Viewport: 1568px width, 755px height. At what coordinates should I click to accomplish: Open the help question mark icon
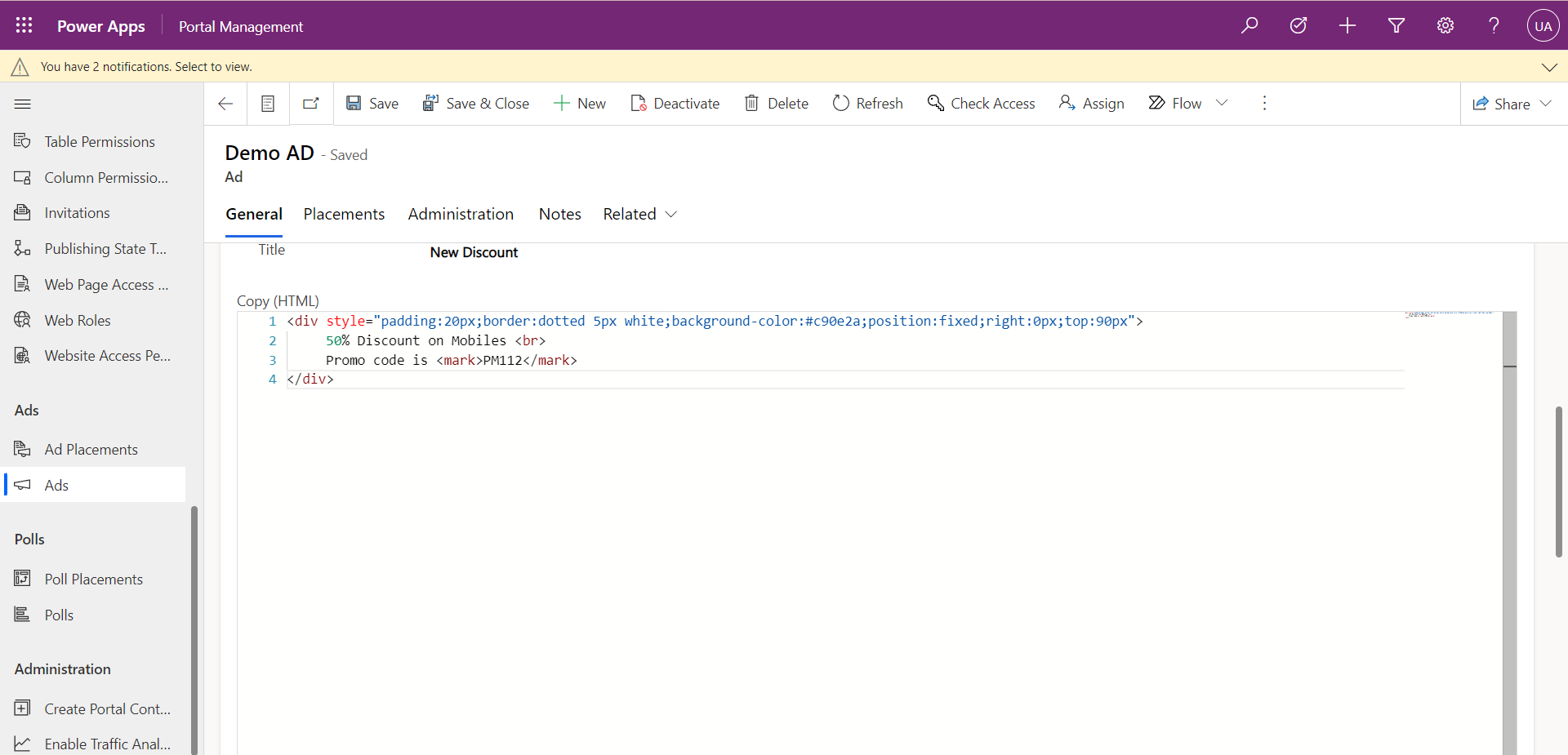[x=1494, y=25]
